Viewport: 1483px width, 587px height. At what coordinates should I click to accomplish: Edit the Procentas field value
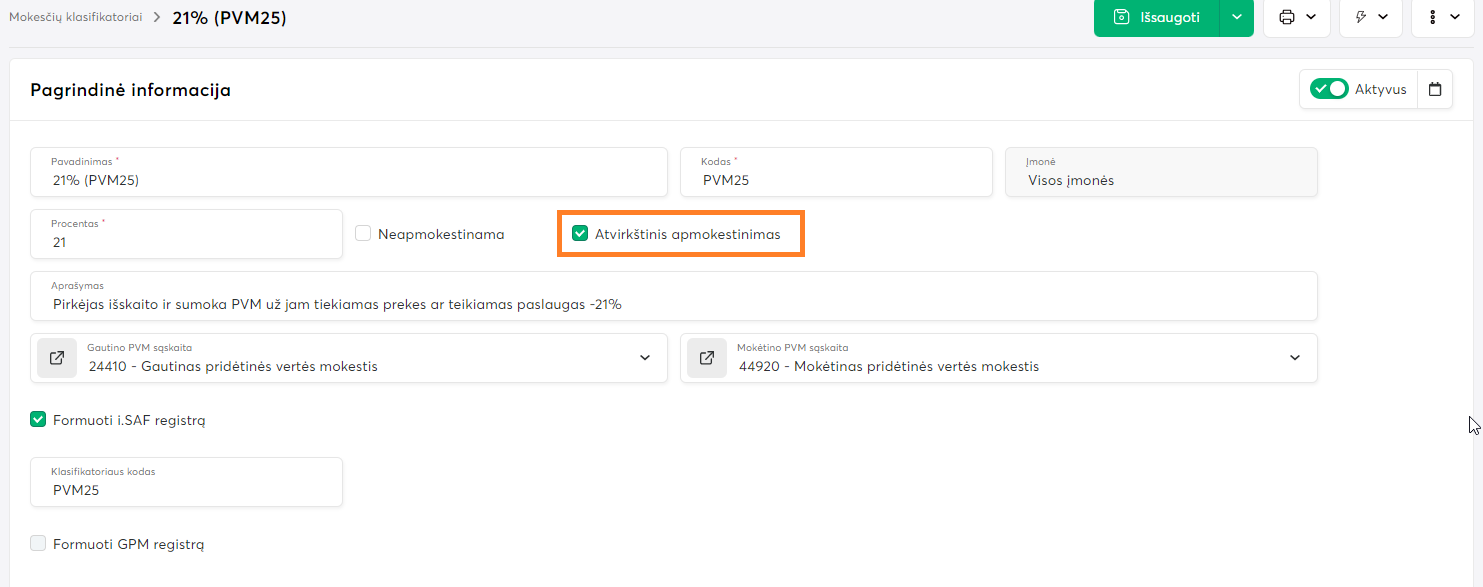186,242
